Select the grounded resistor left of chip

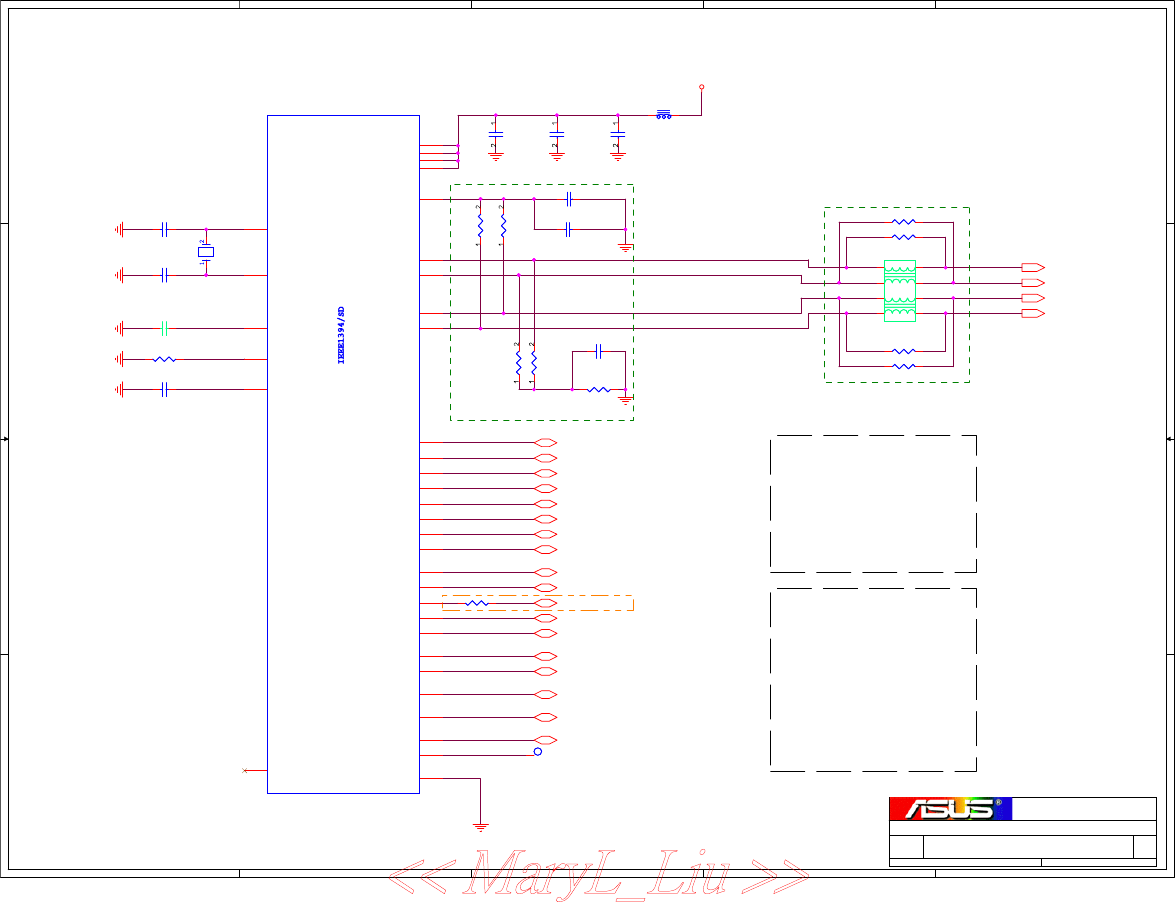[x=164, y=360]
